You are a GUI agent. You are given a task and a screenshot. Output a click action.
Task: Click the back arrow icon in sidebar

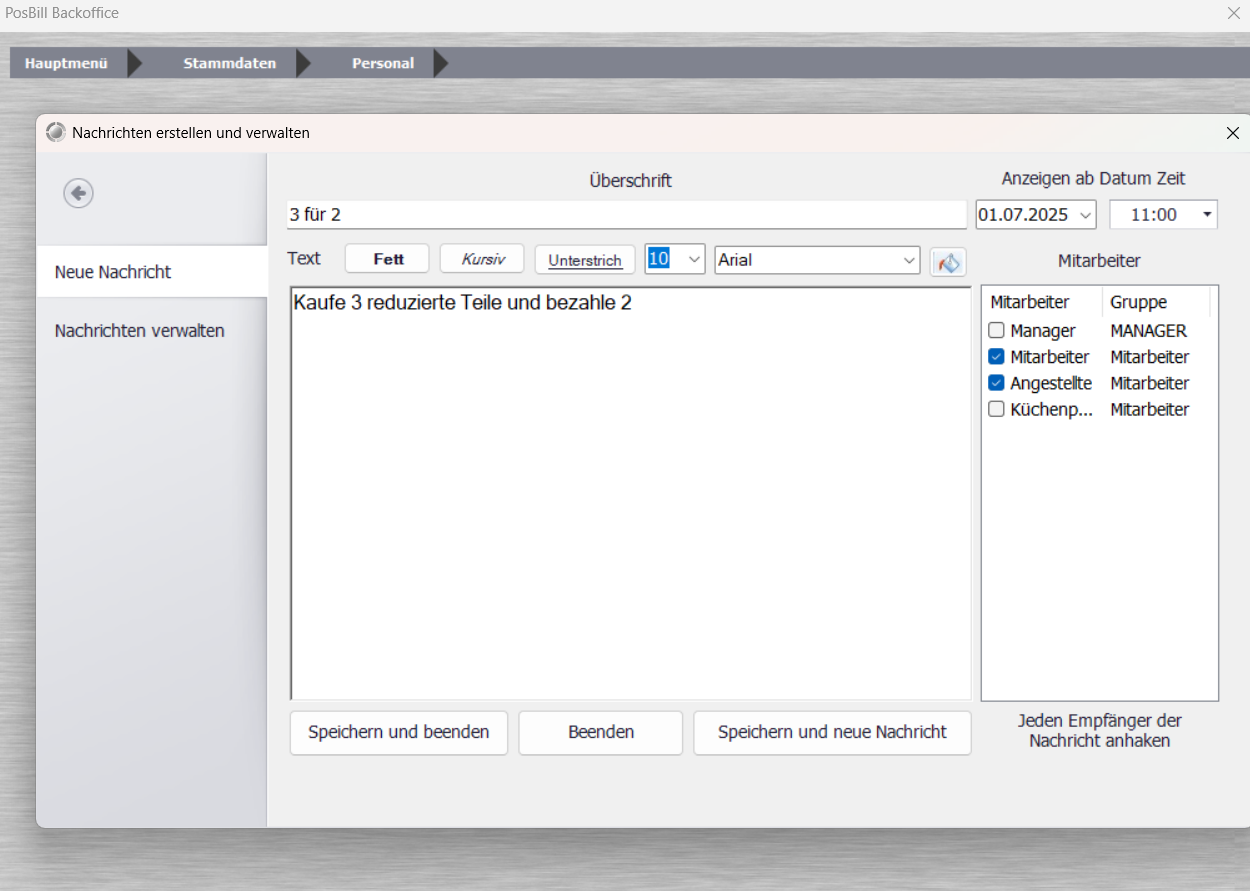pyautogui.click(x=79, y=193)
